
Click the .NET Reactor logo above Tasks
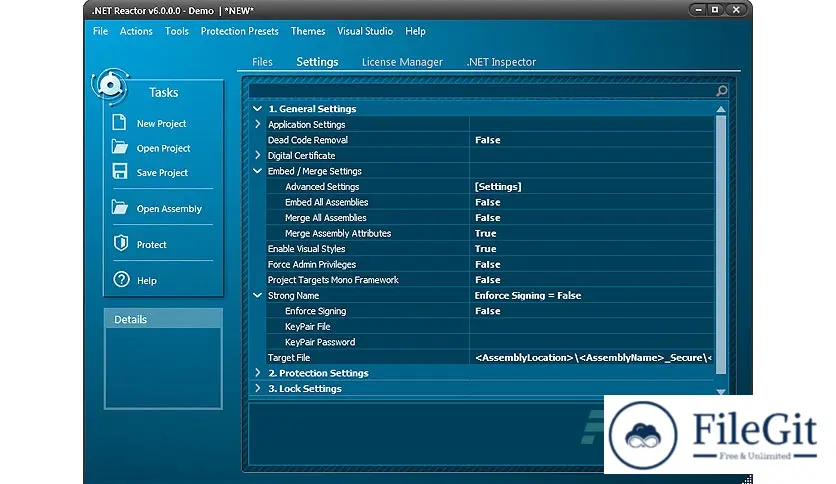click(x=110, y=85)
